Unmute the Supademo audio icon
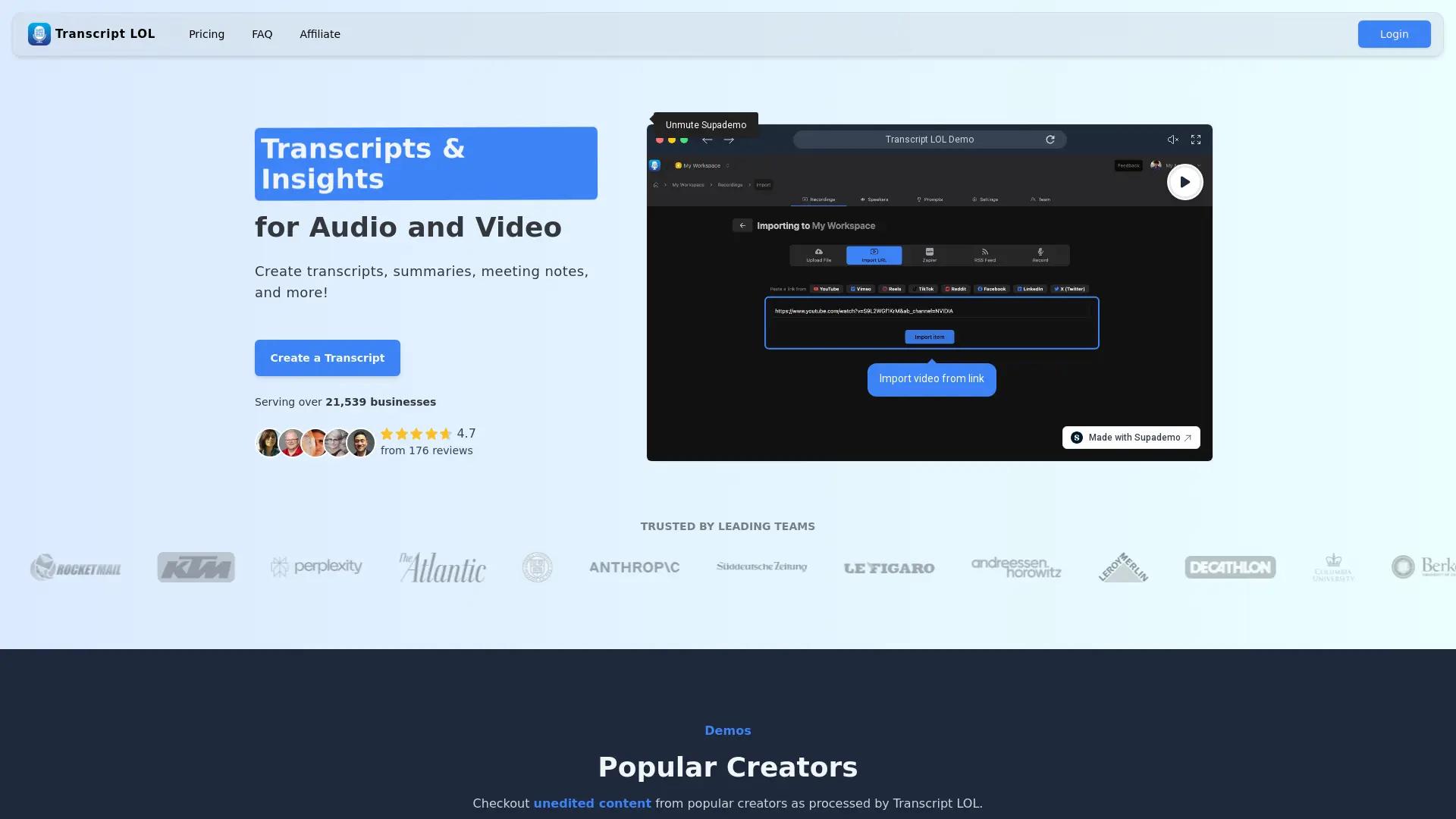 coord(1172,140)
